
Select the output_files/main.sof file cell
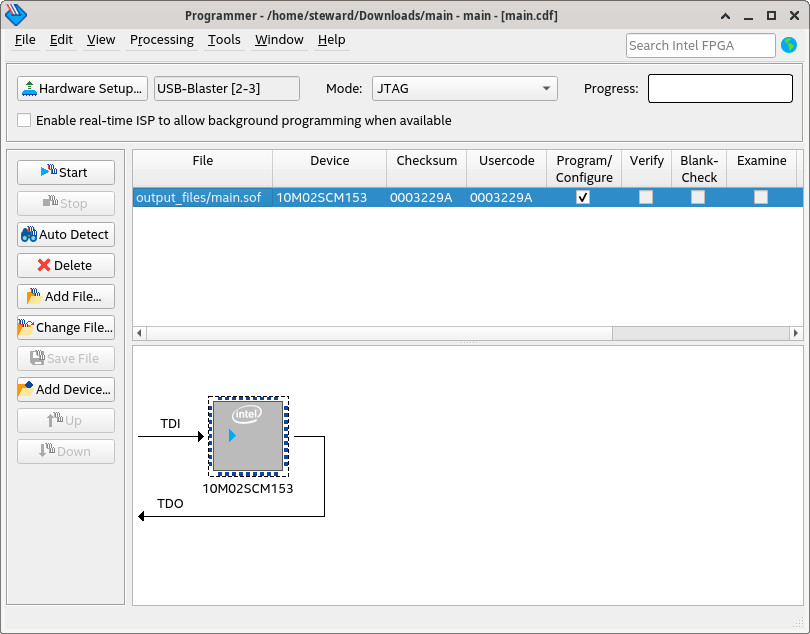pyautogui.click(x=202, y=197)
